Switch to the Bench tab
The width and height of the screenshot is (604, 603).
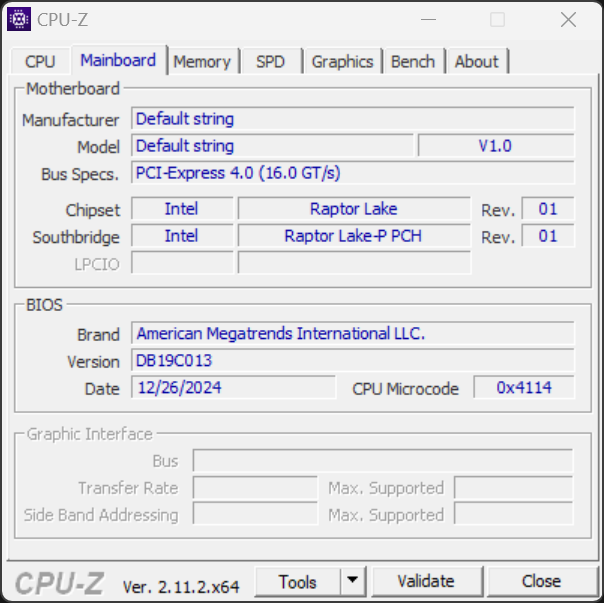point(413,62)
